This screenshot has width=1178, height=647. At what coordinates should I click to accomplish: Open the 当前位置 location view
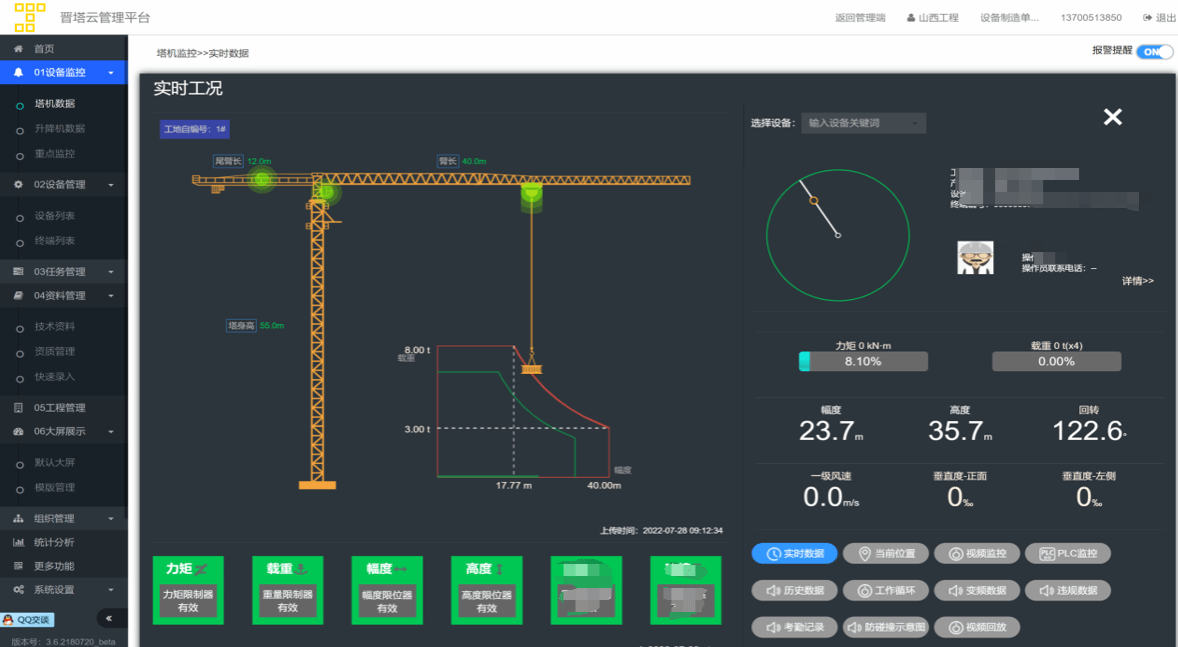click(x=886, y=554)
